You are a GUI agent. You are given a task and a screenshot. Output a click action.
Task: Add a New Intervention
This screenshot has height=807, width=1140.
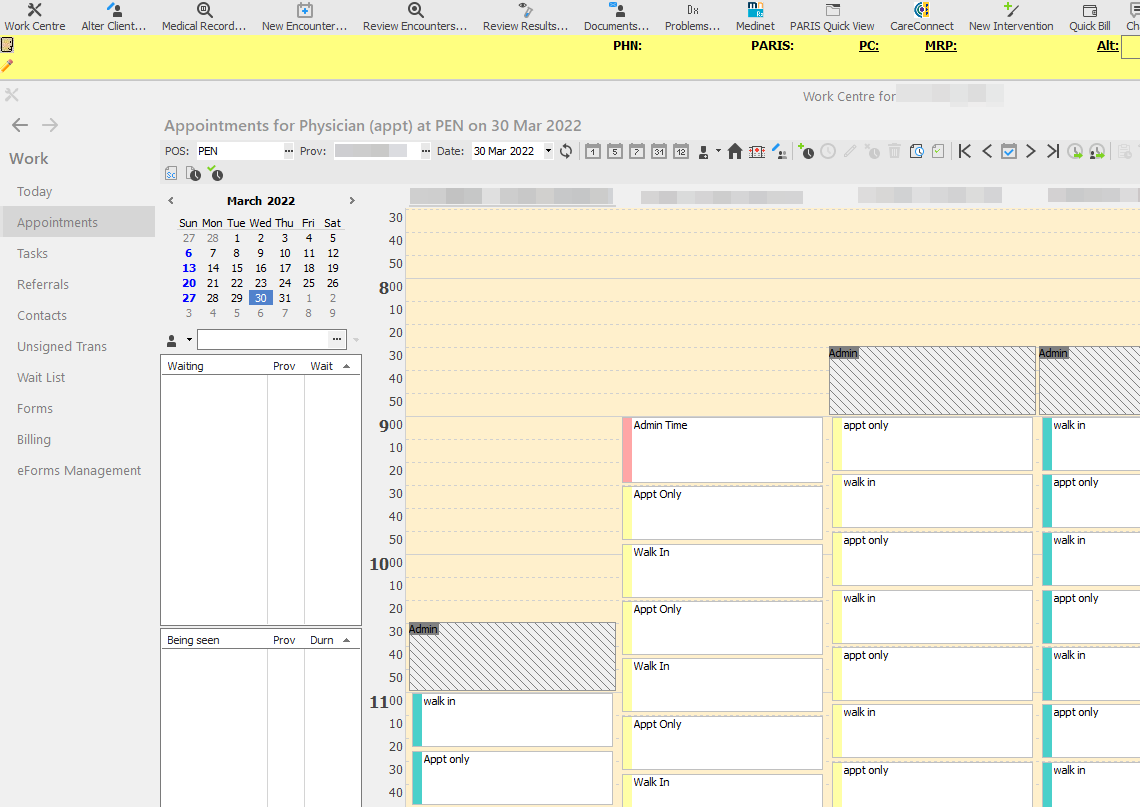pyautogui.click(x=1011, y=15)
